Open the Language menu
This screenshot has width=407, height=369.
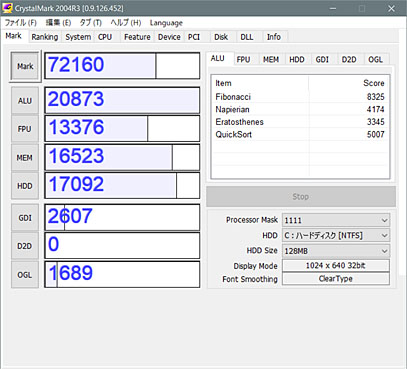[166, 23]
